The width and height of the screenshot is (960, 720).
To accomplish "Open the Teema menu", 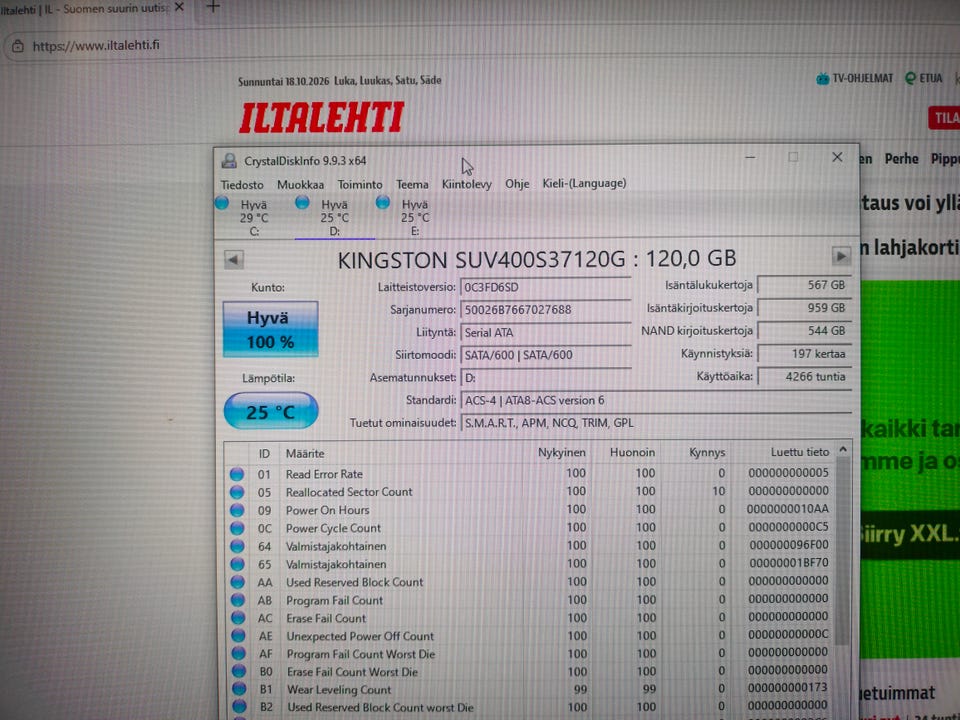I will click(x=412, y=184).
